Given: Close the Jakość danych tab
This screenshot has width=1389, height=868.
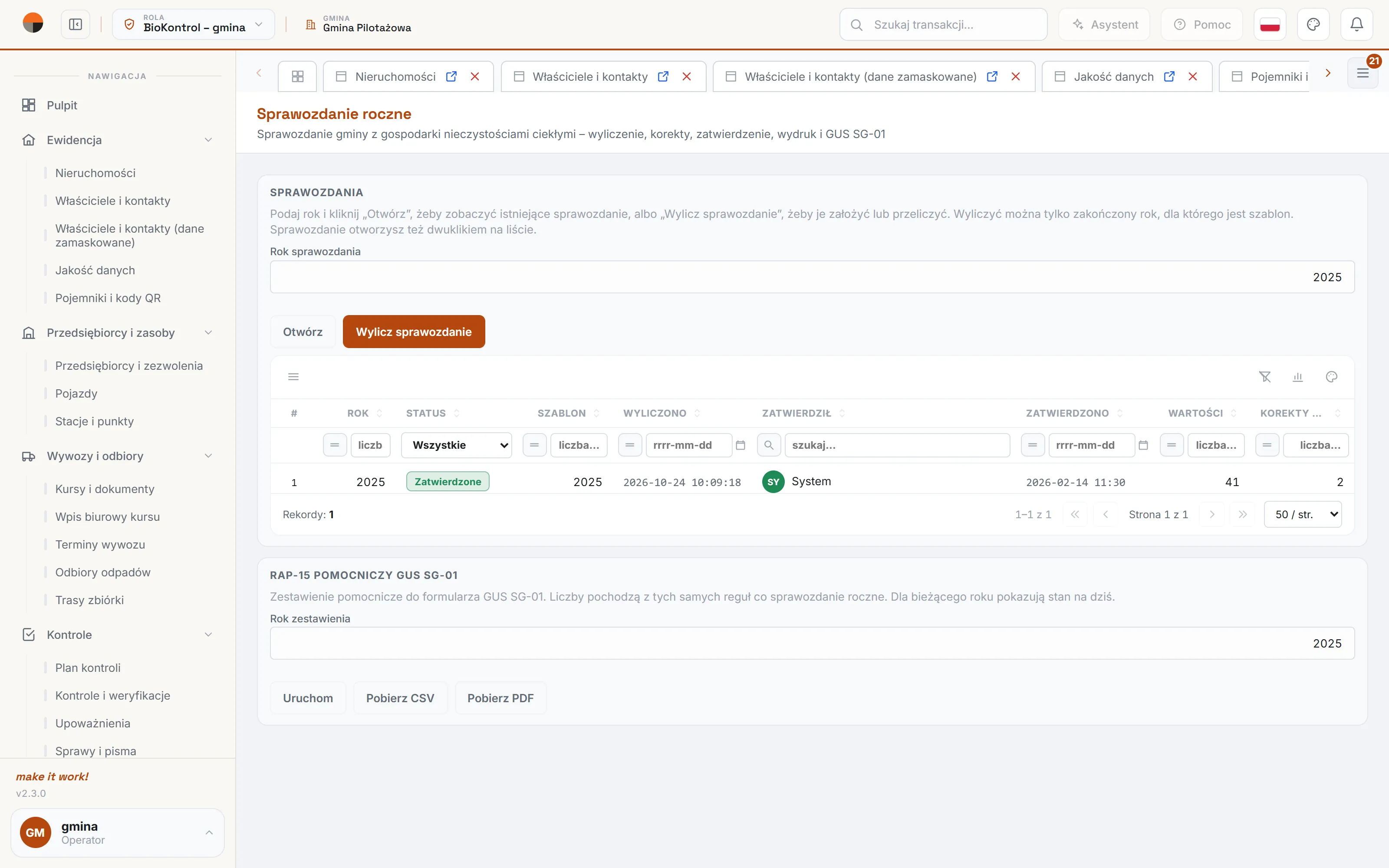Looking at the screenshot, I should tap(1193, 76).
